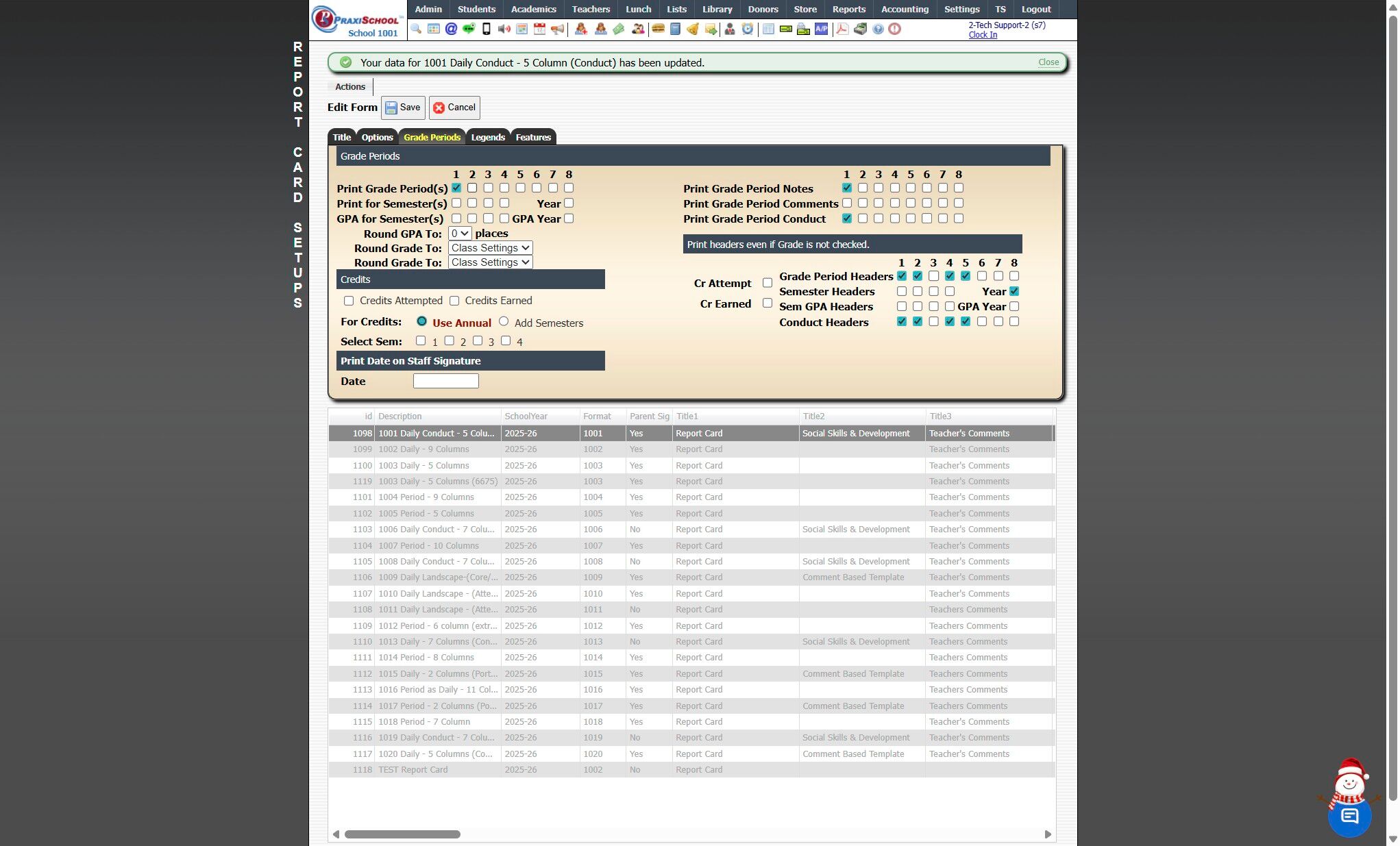Expand second Round Grade To dropdown
The width and height of the screenshot is (1400, 846).
(x=490, y=262)
